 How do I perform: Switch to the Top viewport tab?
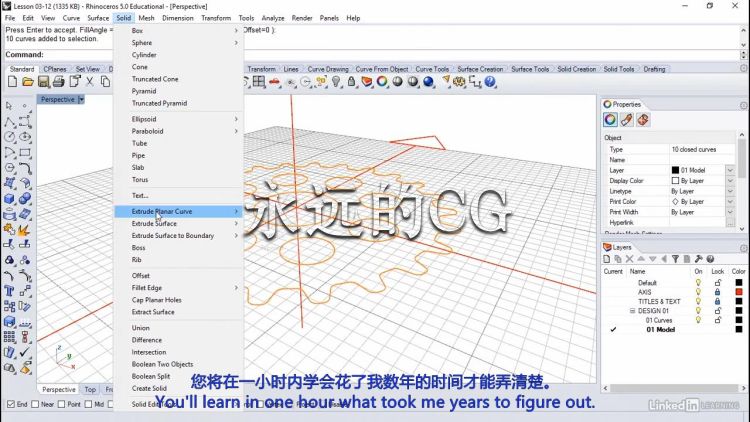[x=90, y=389]
